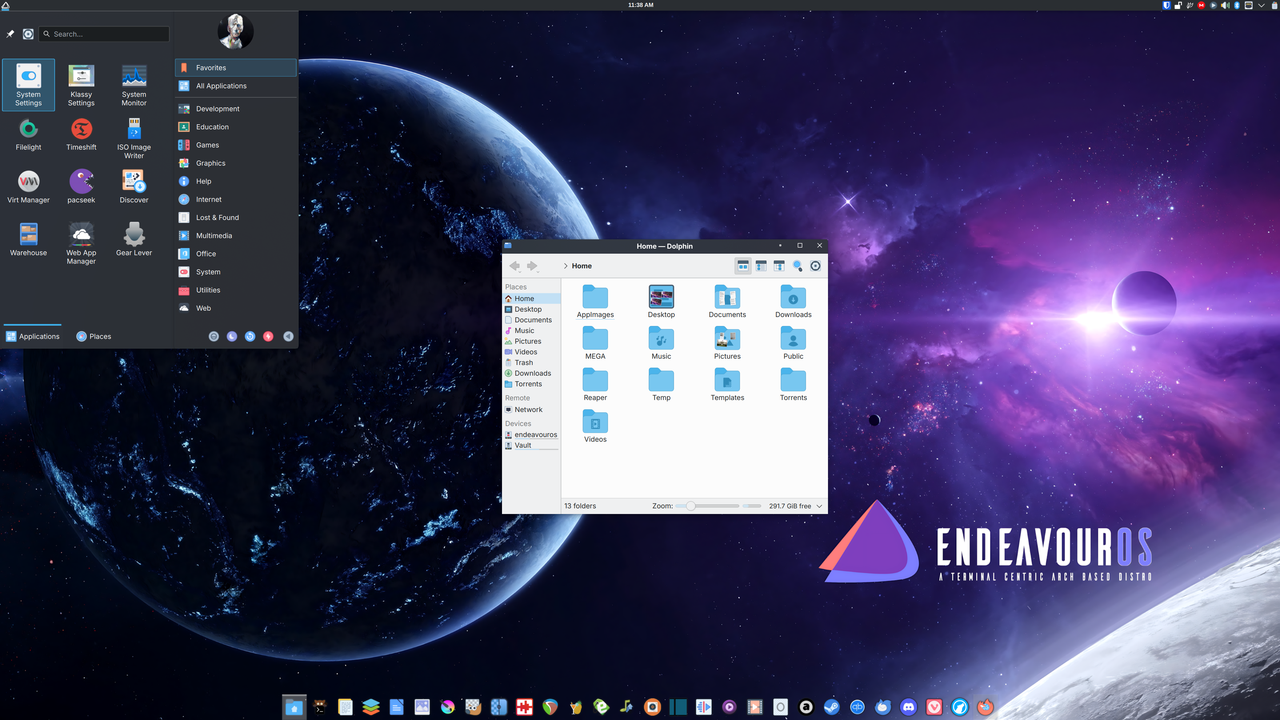
Task: Select Torrents in Places sidebar
Action: (531, 384)
